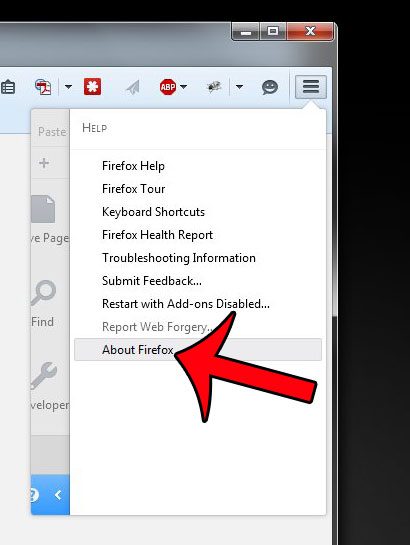The width and height of the screenshot is (410, 545).
Task: Click the Find magnifier icon
Action: click(x=43, y=293)
